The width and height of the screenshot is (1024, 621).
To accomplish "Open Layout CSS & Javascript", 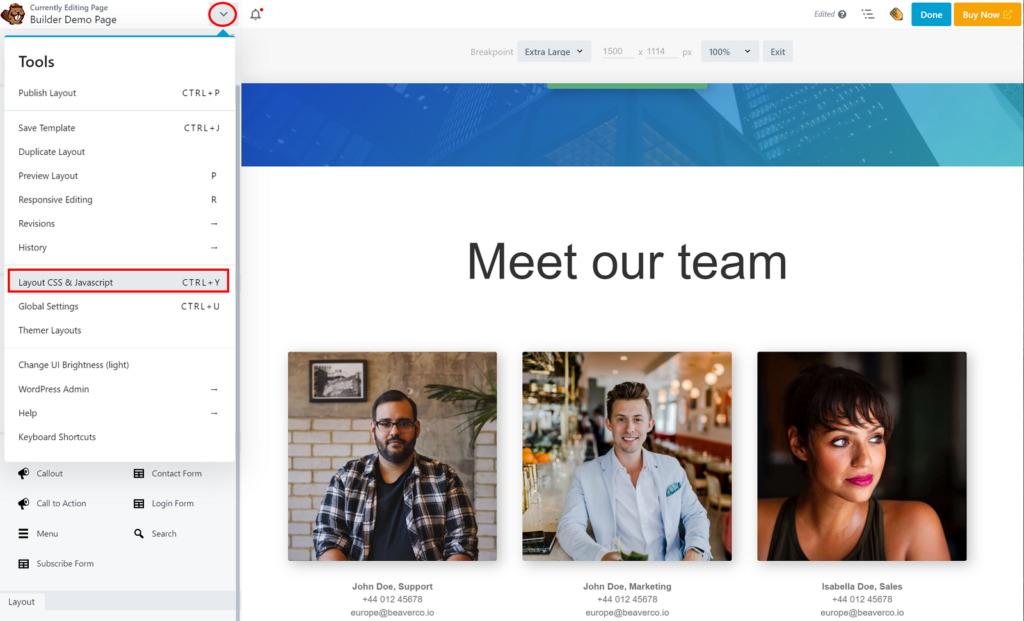I will click(x=119, y=282).
